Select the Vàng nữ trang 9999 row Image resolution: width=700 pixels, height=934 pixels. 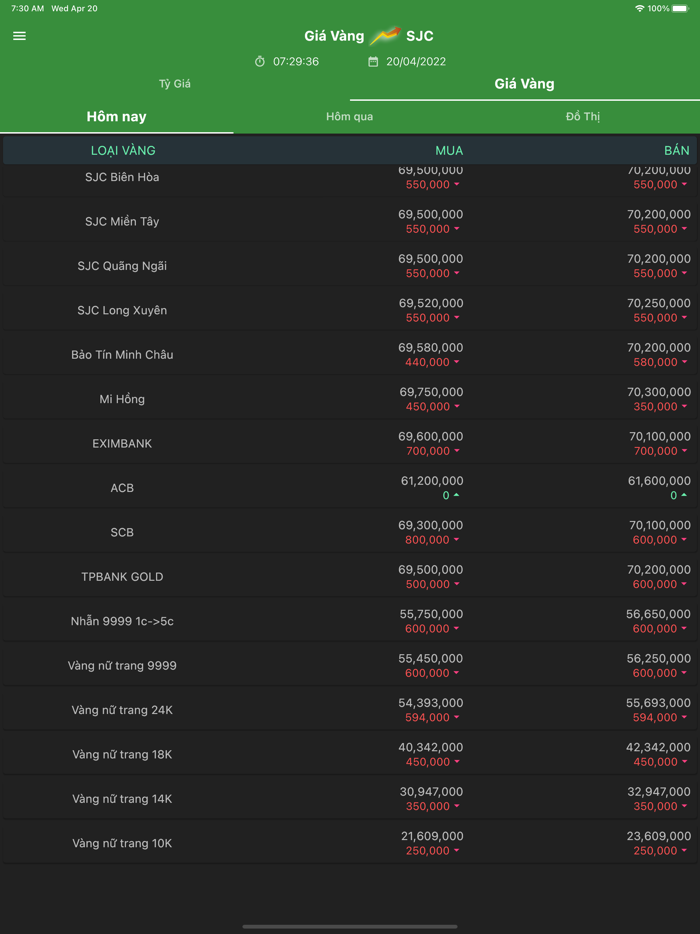350,665
